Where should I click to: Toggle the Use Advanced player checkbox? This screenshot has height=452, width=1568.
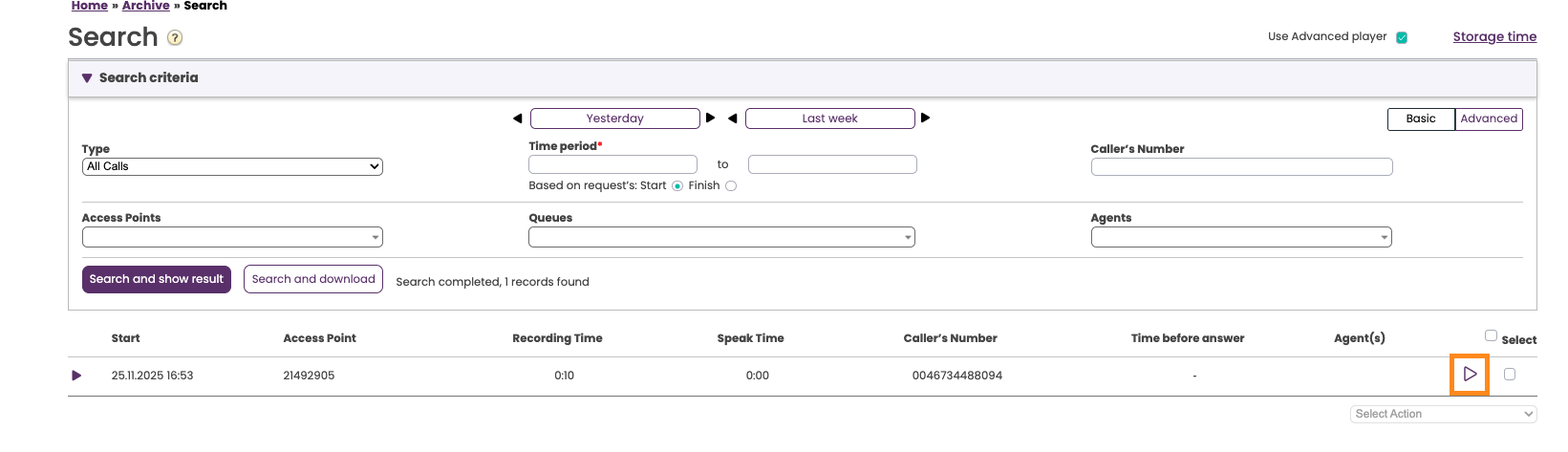1402,37
